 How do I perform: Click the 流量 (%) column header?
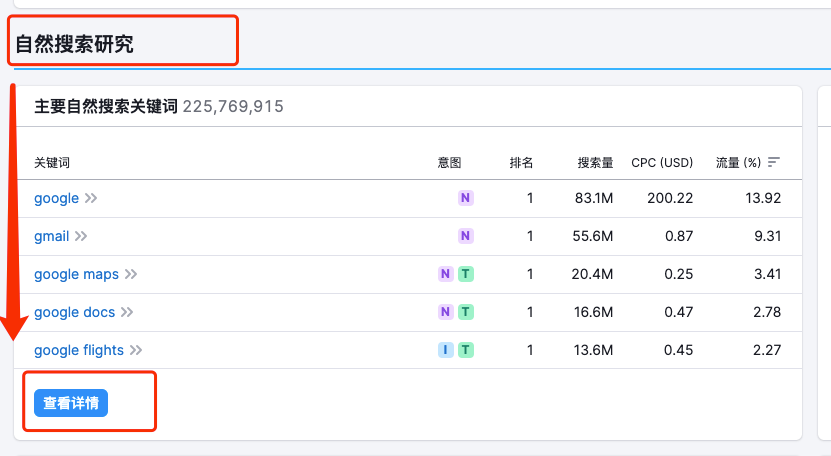pyautogui.click(x=738, y=163)
